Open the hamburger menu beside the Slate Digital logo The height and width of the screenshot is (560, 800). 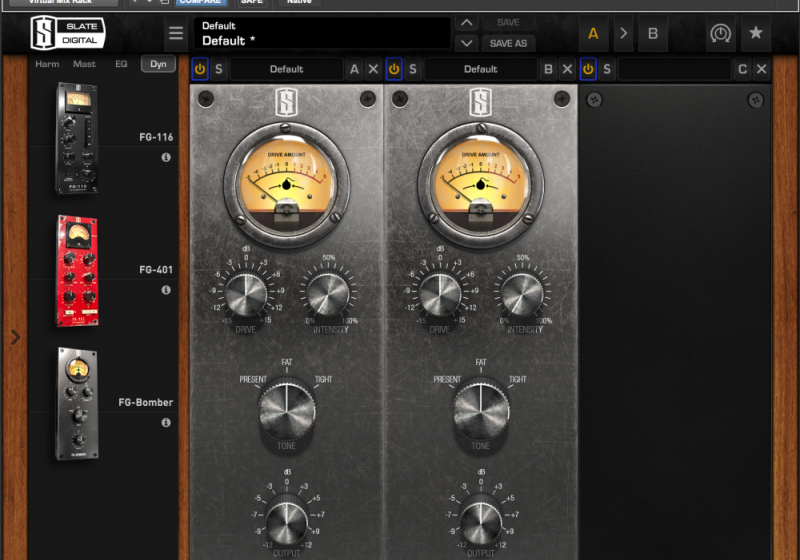tap(176, 34)
